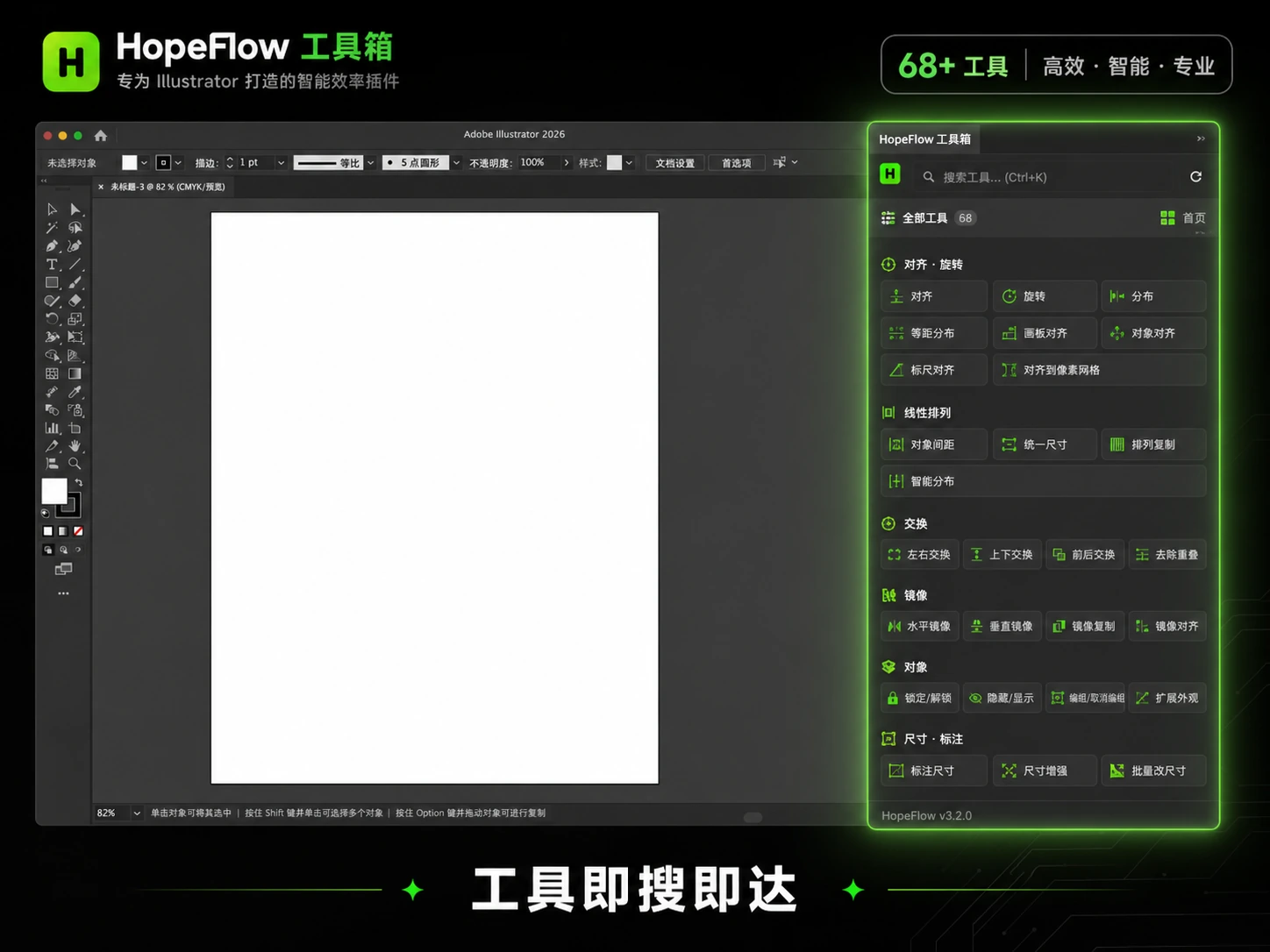Click the 文档设置 button
This screenshot has width=1270, height=952.
click(675, 163)
